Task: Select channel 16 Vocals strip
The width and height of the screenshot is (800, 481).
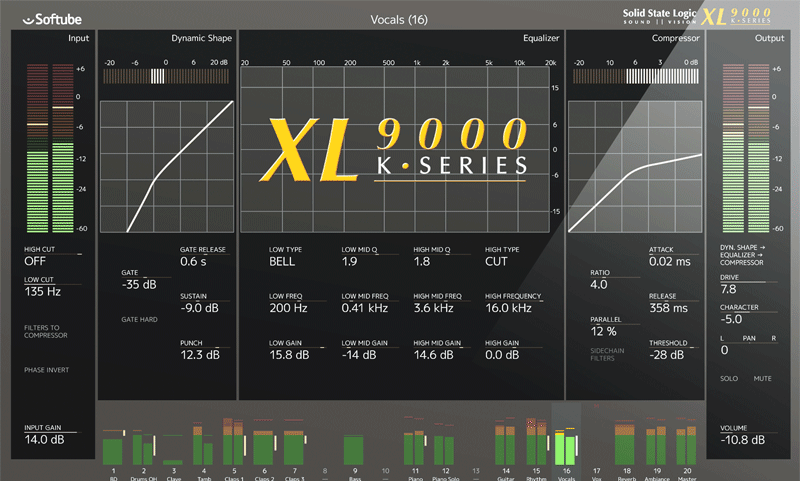Action: [566, 443]
